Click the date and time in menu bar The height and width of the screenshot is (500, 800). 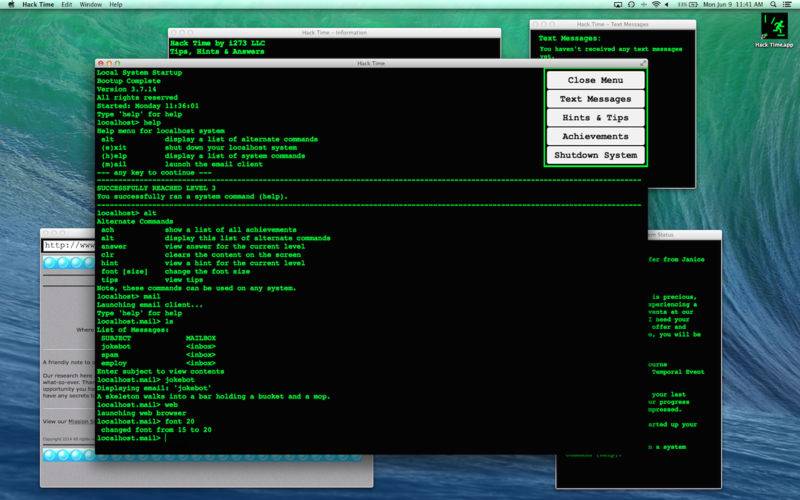[x=733, y=4]
